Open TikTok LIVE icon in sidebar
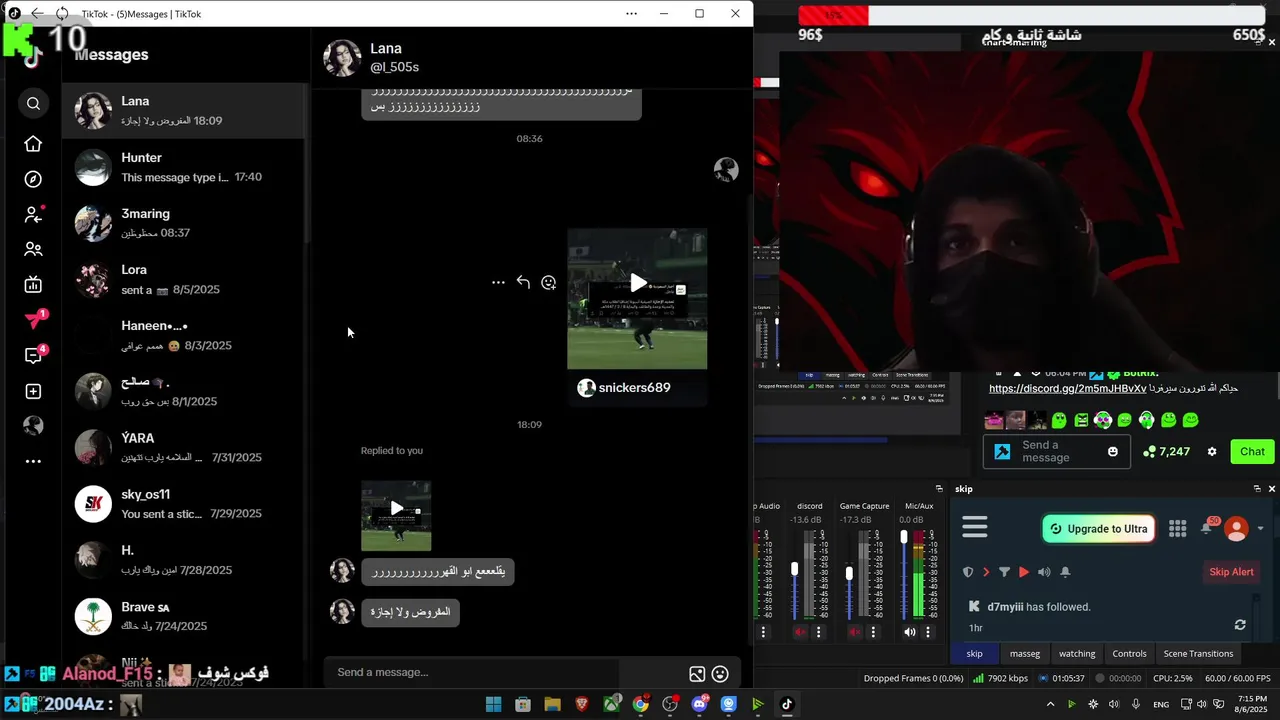Image resolution: width=1280 pixels, height=720 pixels. pos(33,284)
